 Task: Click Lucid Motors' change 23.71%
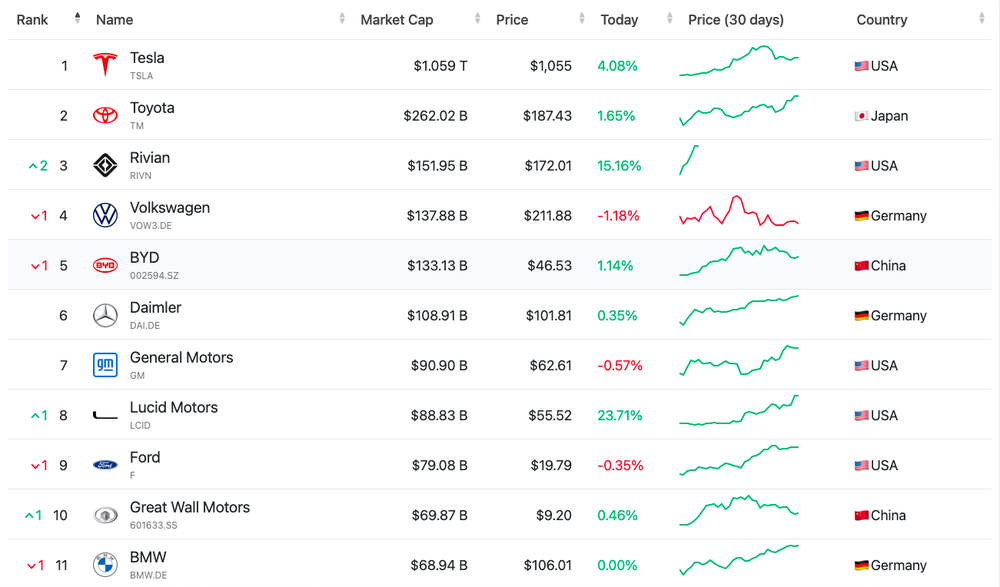(x=619, y=415)
